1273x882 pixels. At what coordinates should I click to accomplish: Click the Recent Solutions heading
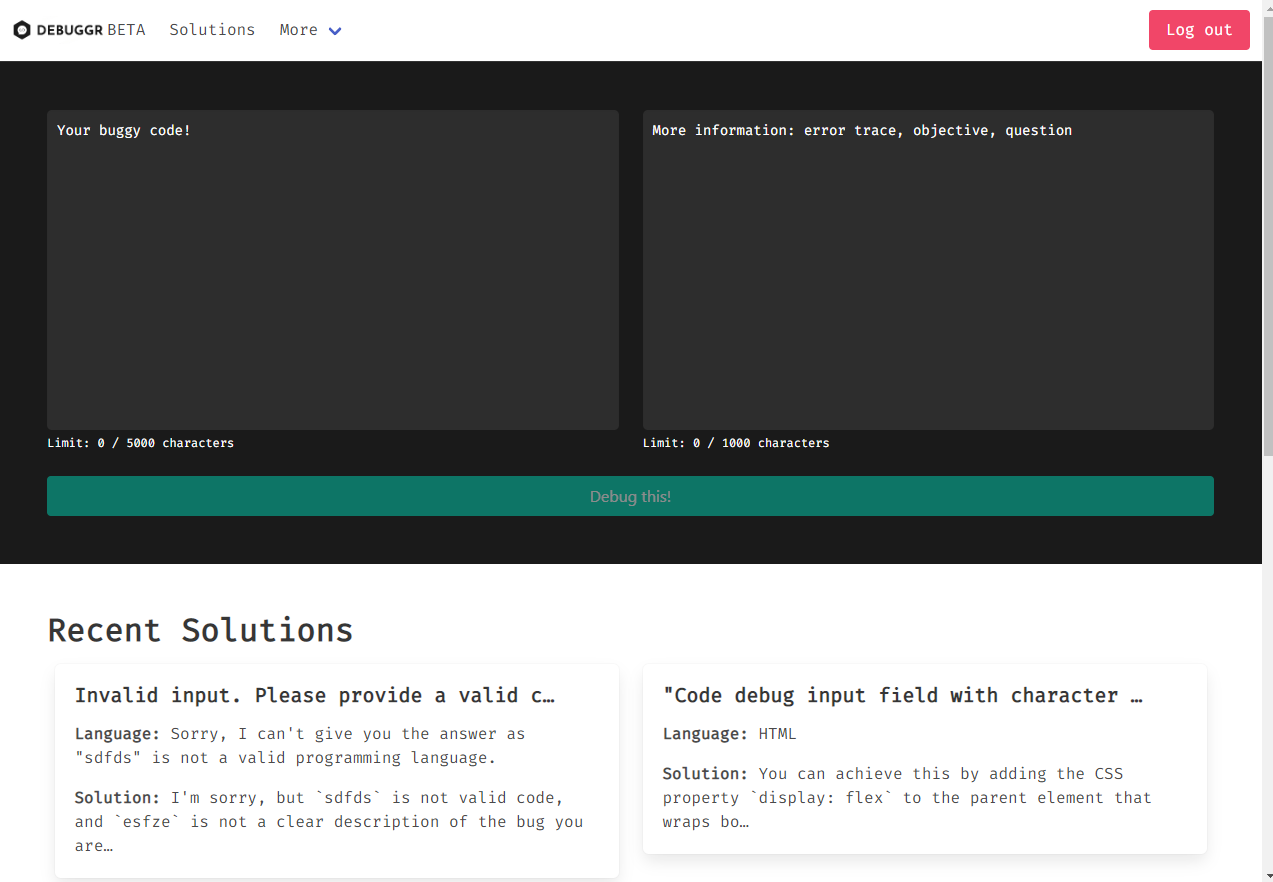pyautogui.click(x=200, y=630)
